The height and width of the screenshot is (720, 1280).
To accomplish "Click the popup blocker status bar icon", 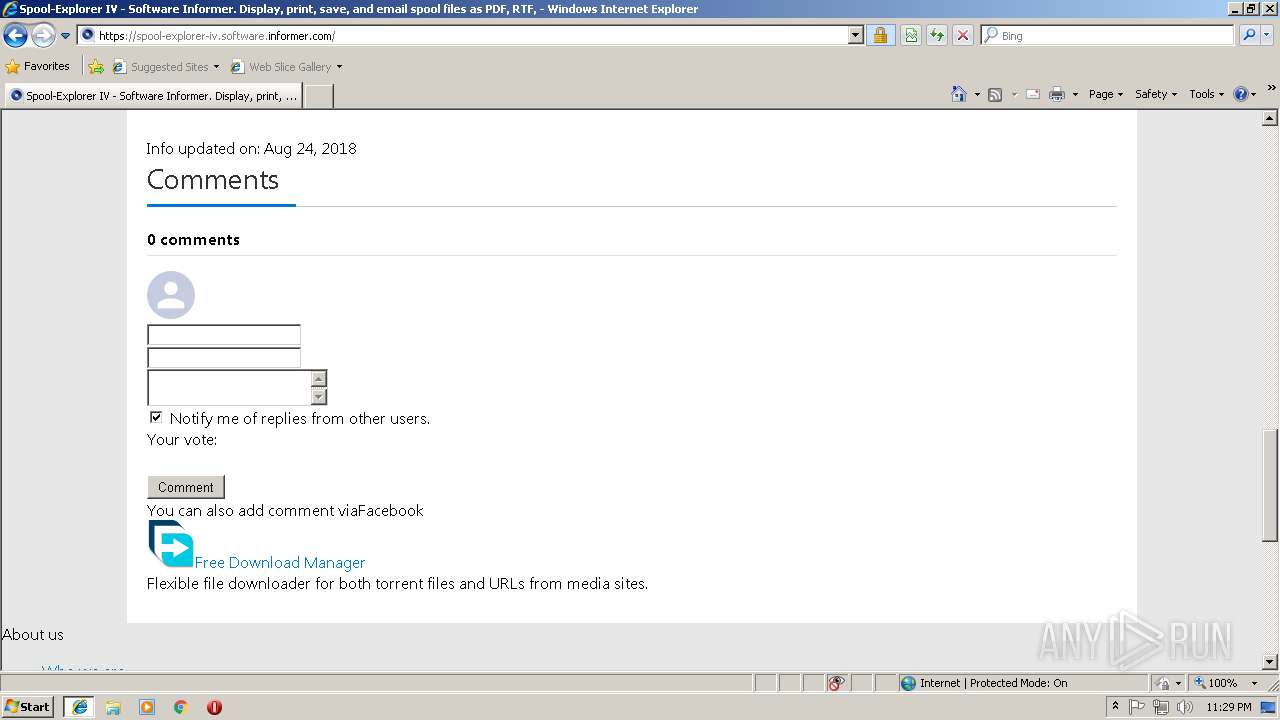I will click(837, 683).
